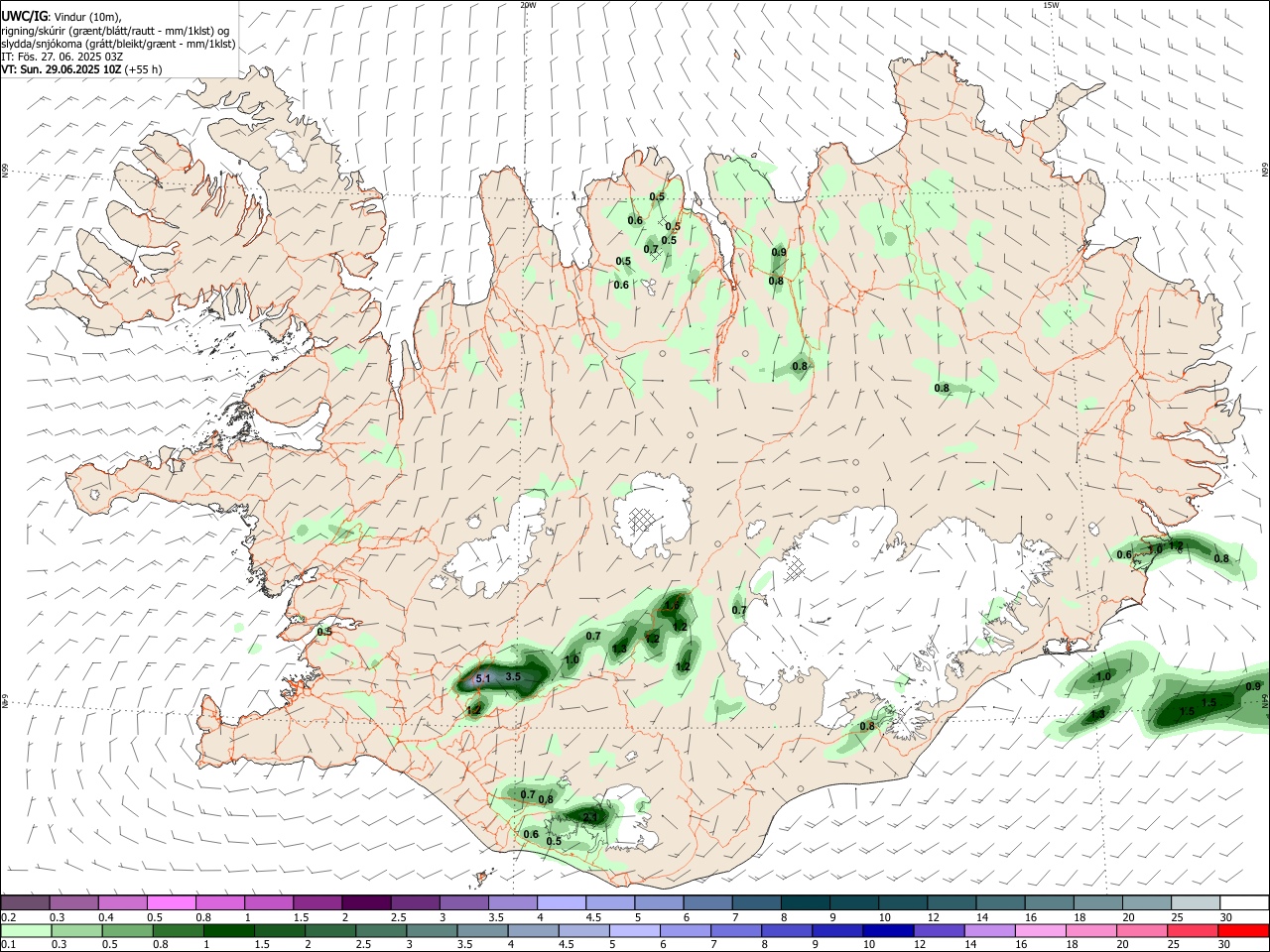Click the 15W longitude label at the top
This screenshot has height=952, width=1270.
[1051, 5]
